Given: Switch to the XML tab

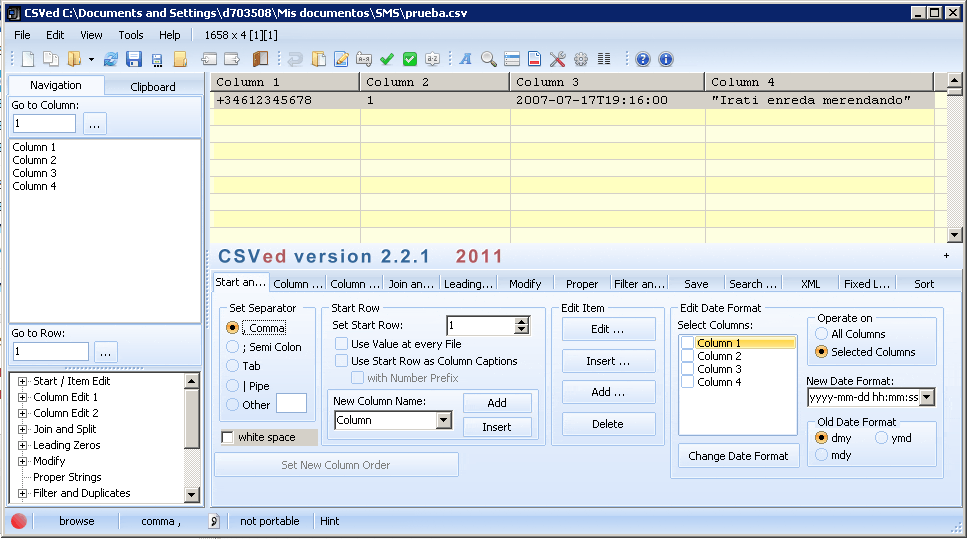Looking at the screenshot, I should pos(810,284).
